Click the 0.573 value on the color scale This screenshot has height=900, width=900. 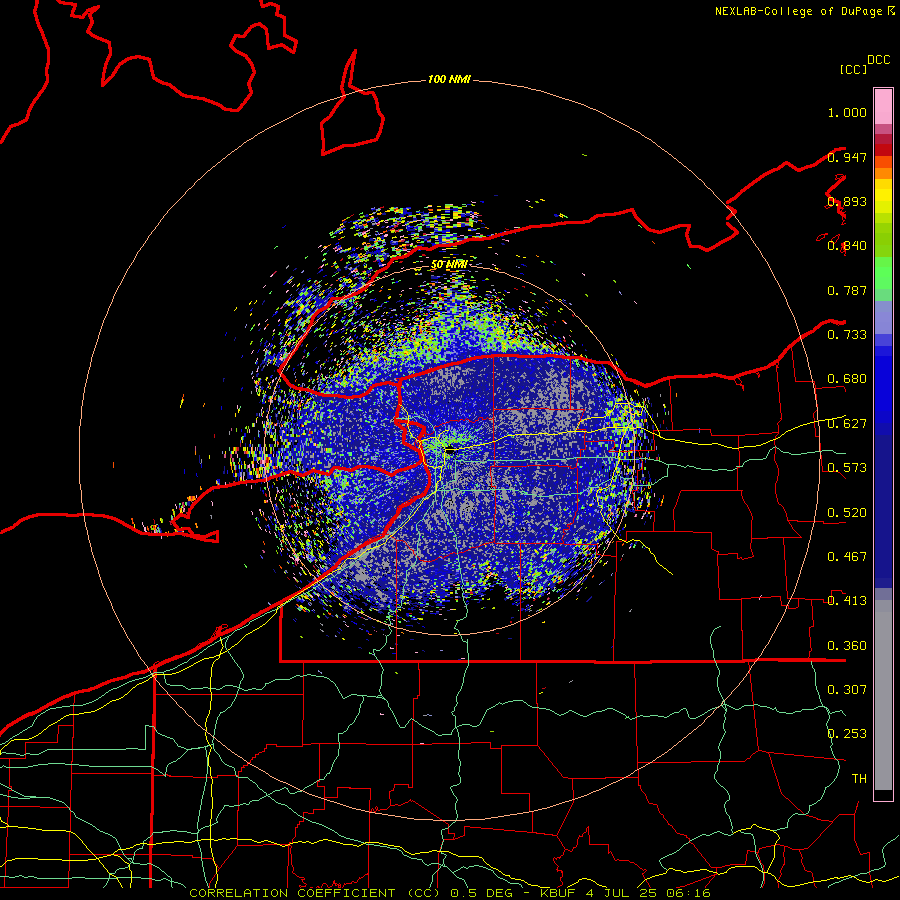pos(847,467)
